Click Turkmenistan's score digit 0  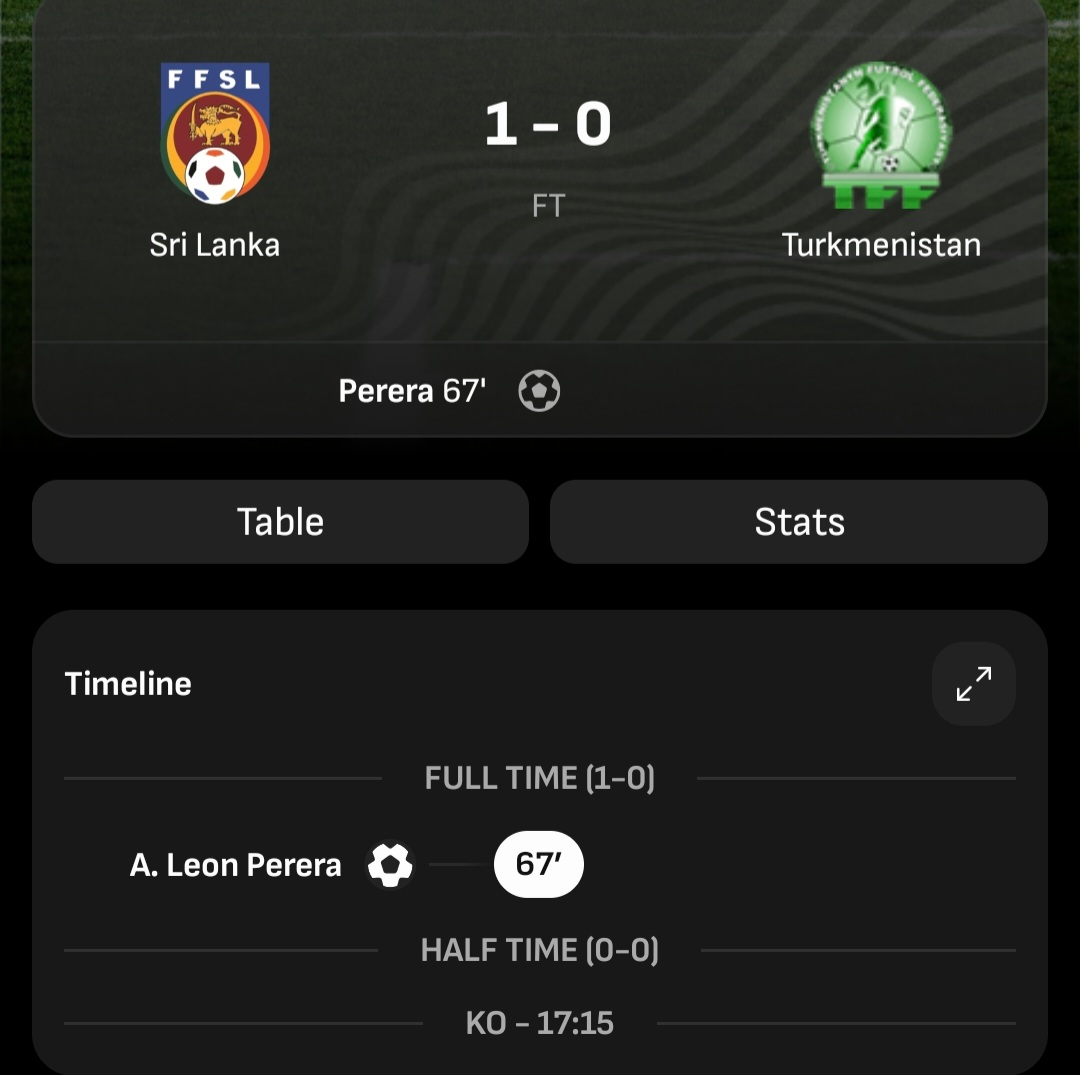[x=592, y=126]
